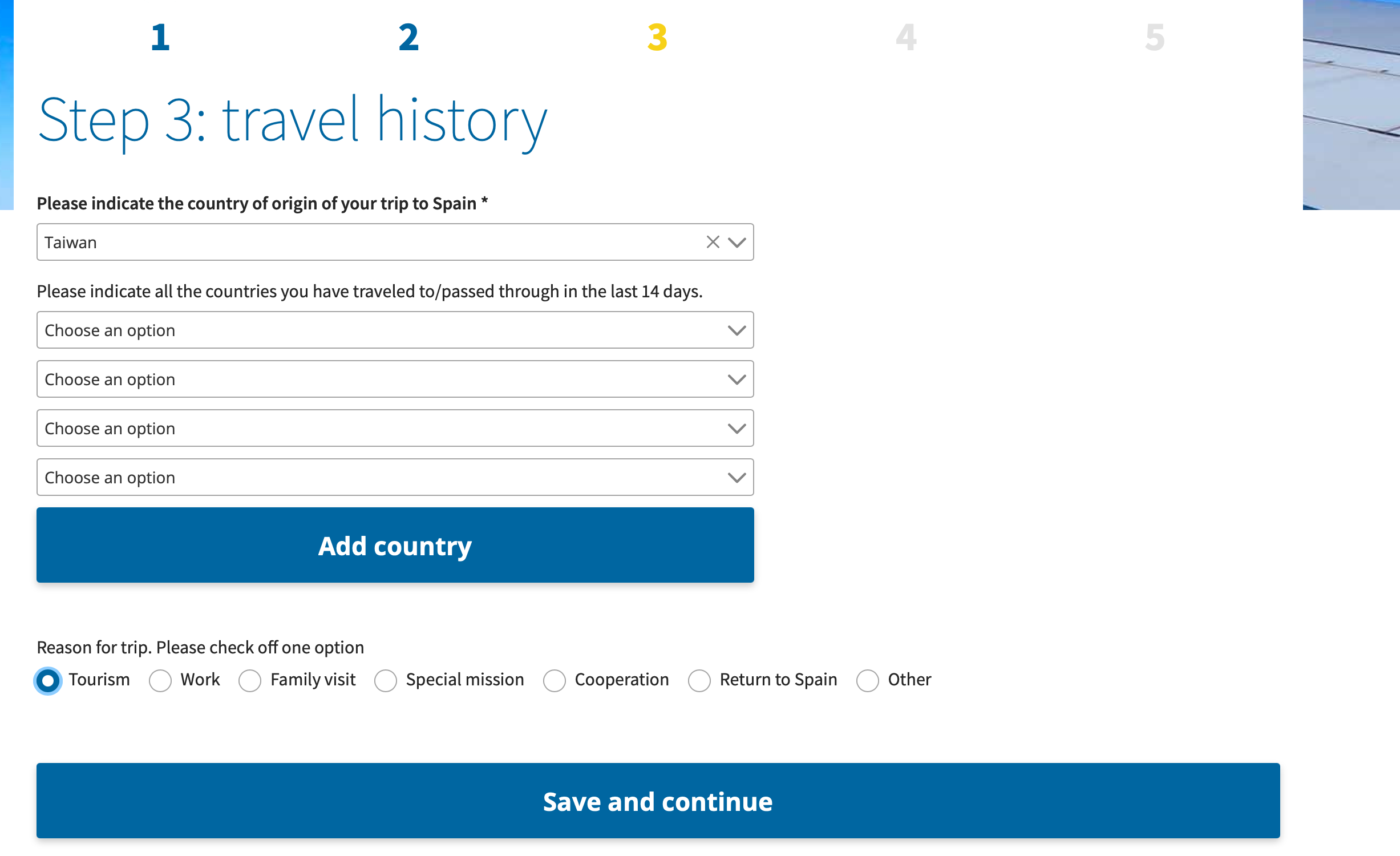Click the Add country button
This screenshot has height=856, width=1400.
tap(396, 545)
